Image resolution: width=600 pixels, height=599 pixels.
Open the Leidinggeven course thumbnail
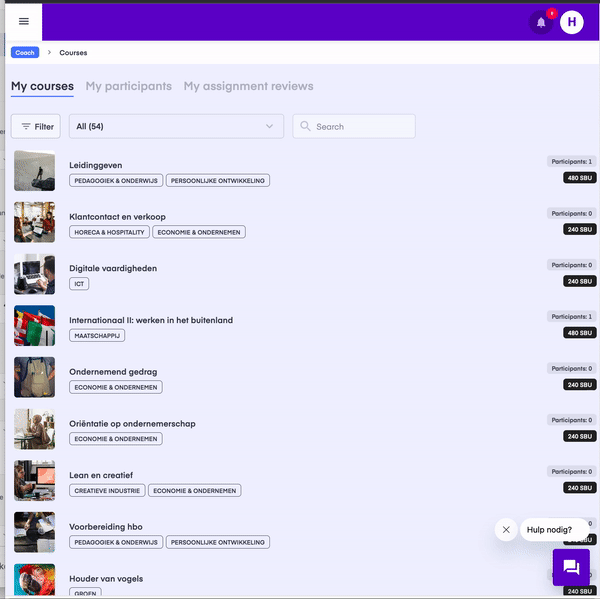coord(34,171)
